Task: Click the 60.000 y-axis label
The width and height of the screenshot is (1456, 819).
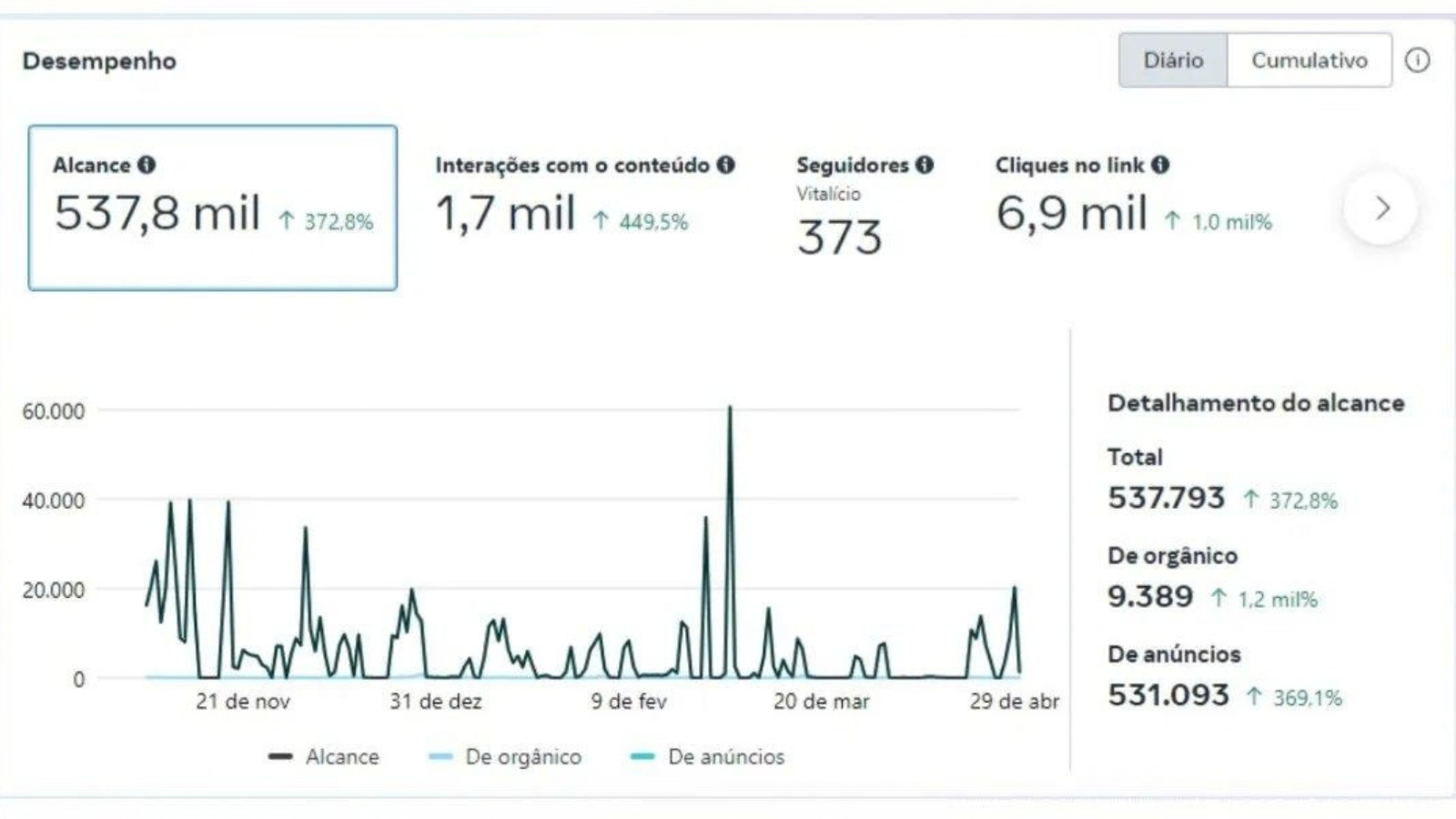Action: (54, 411)
